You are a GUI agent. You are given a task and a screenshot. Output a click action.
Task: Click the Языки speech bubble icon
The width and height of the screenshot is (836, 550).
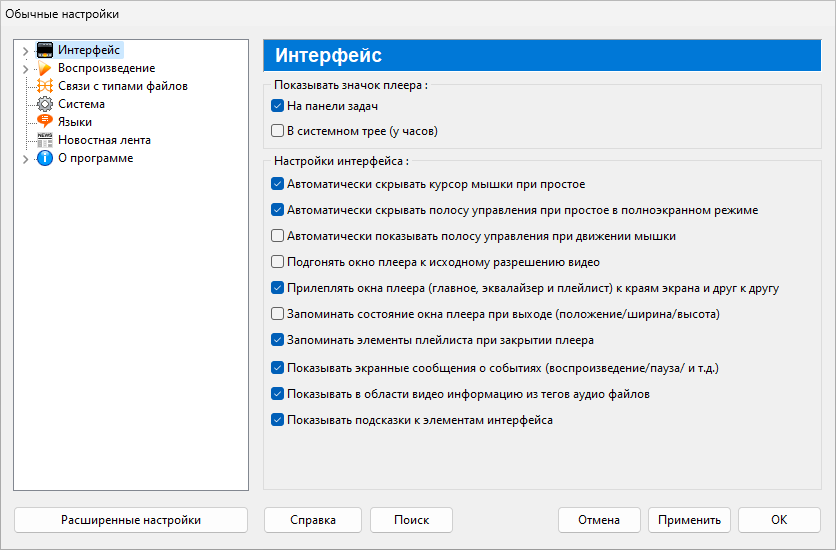44,122
